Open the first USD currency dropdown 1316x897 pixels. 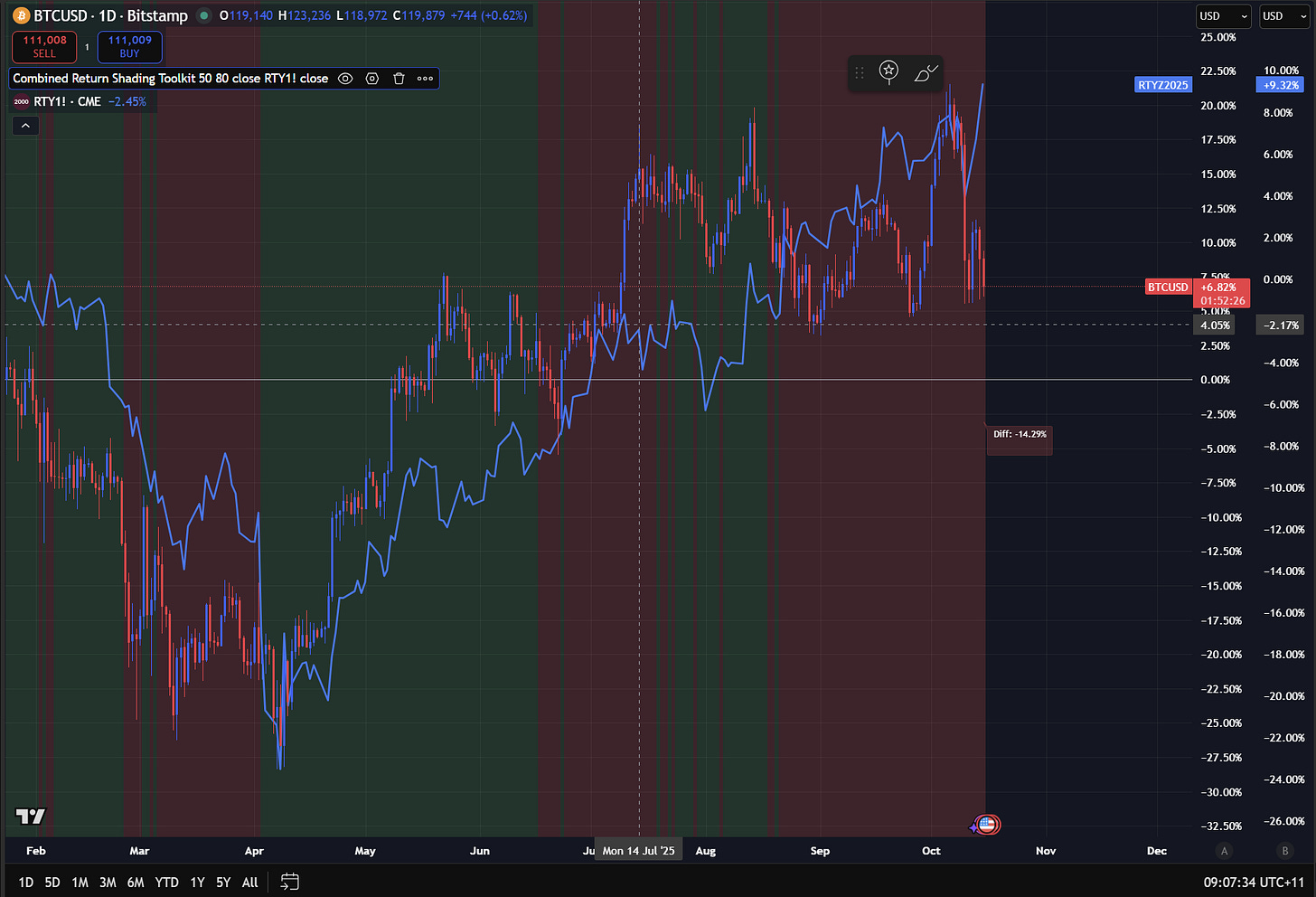pyautogui.click(x=1224, y=15)
